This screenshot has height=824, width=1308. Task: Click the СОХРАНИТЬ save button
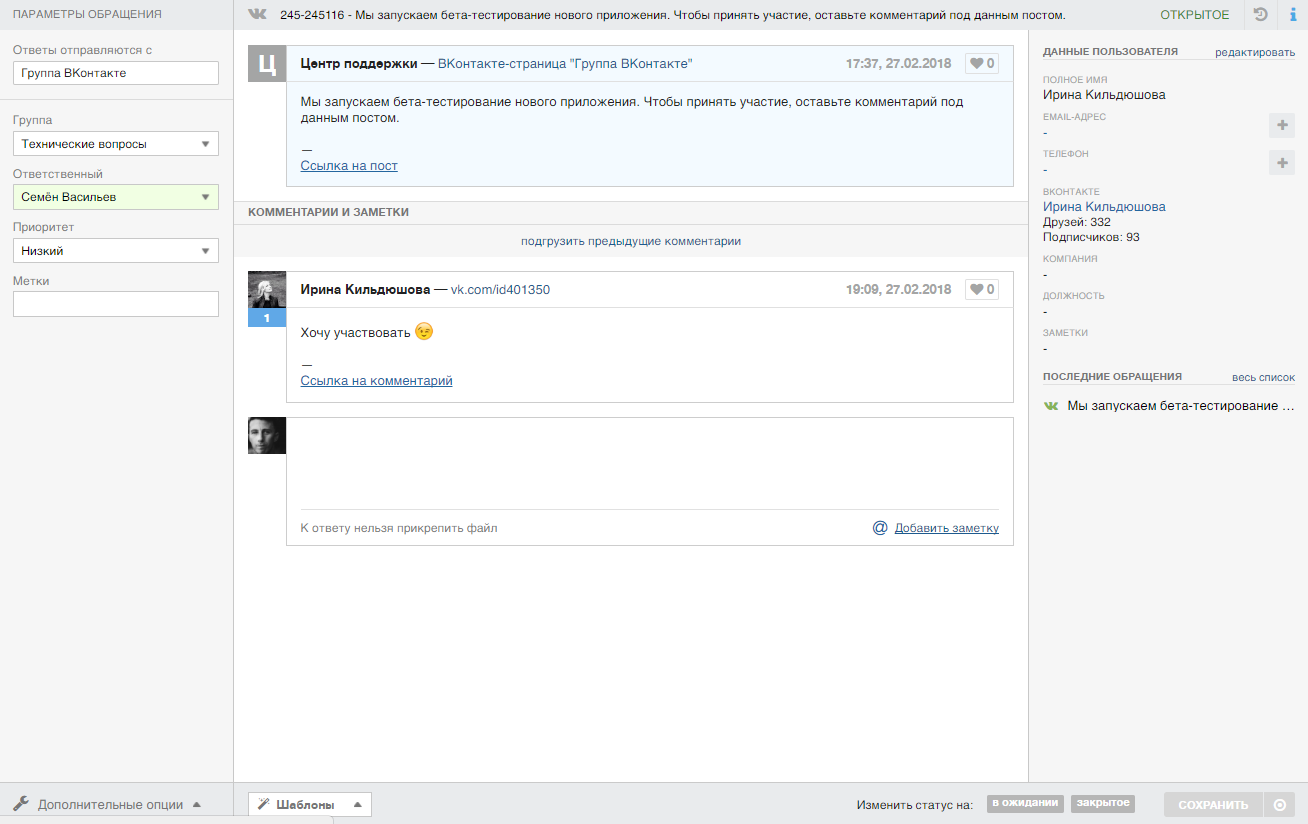pyautogui.click(x=1213, y=805)
